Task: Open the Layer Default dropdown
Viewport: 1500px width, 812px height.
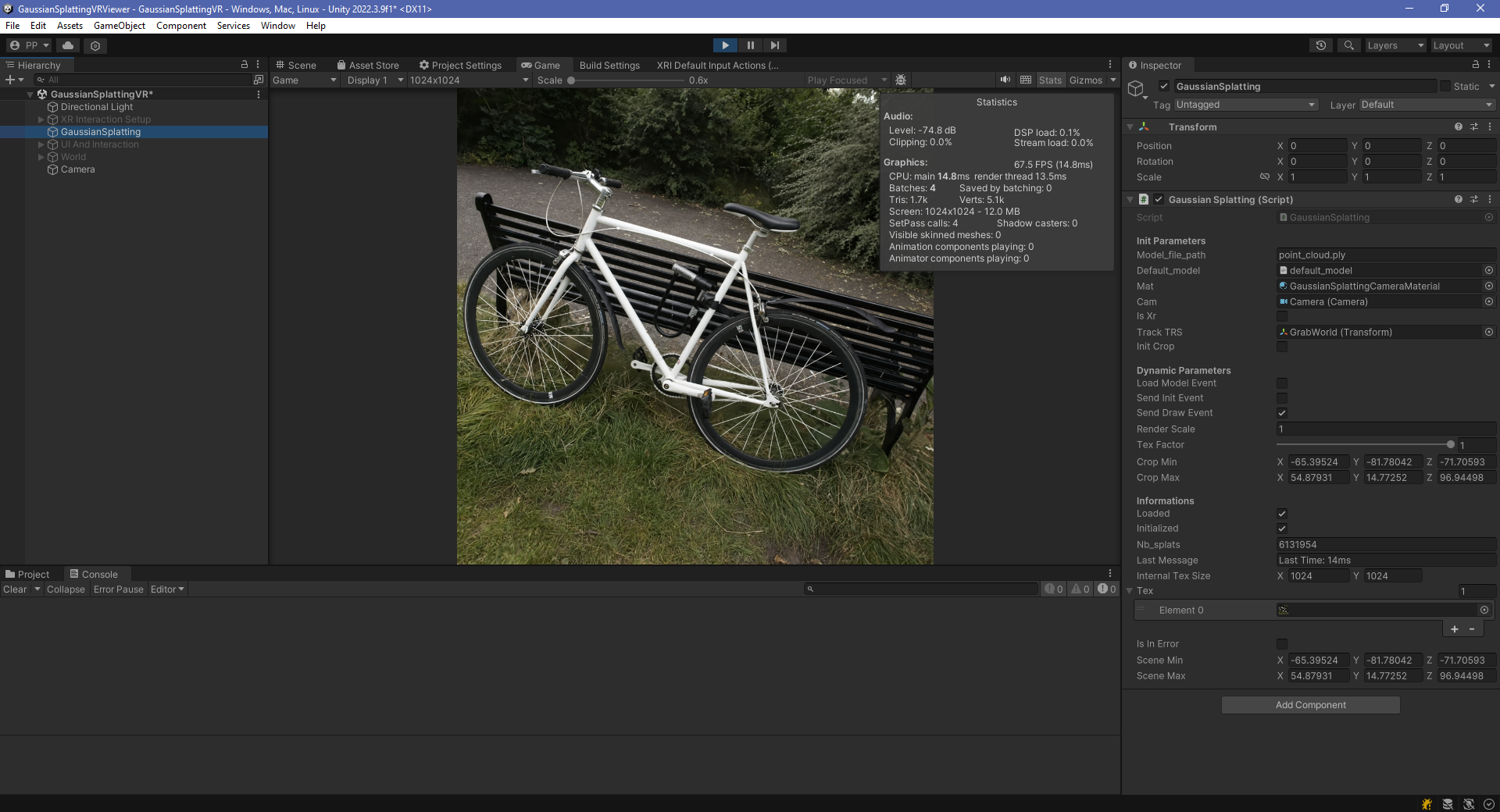Action: (x=1427, y=105)
